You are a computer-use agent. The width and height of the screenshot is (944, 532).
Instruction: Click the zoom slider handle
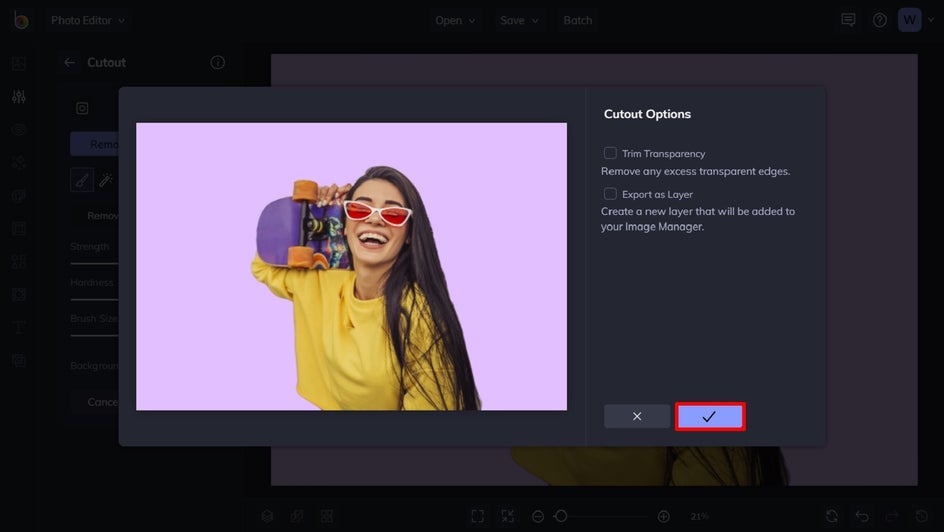[561, 516]
